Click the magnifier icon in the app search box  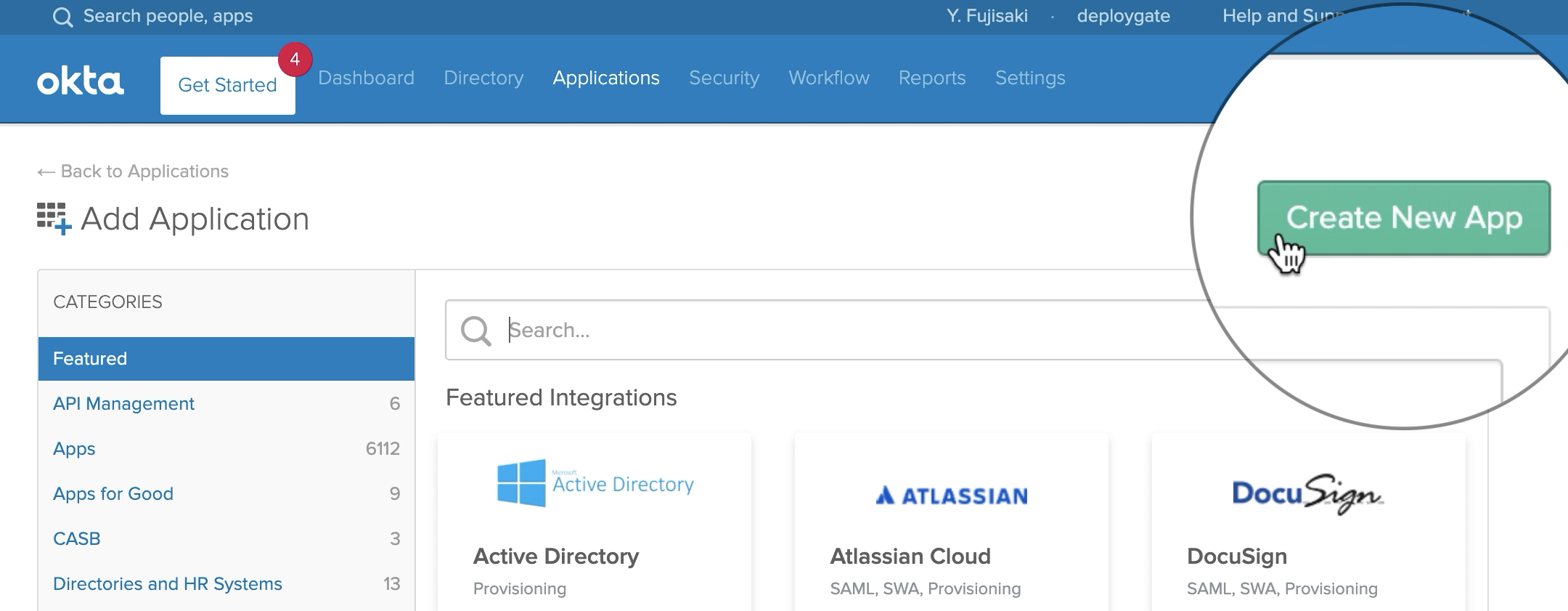click(476, 331)
